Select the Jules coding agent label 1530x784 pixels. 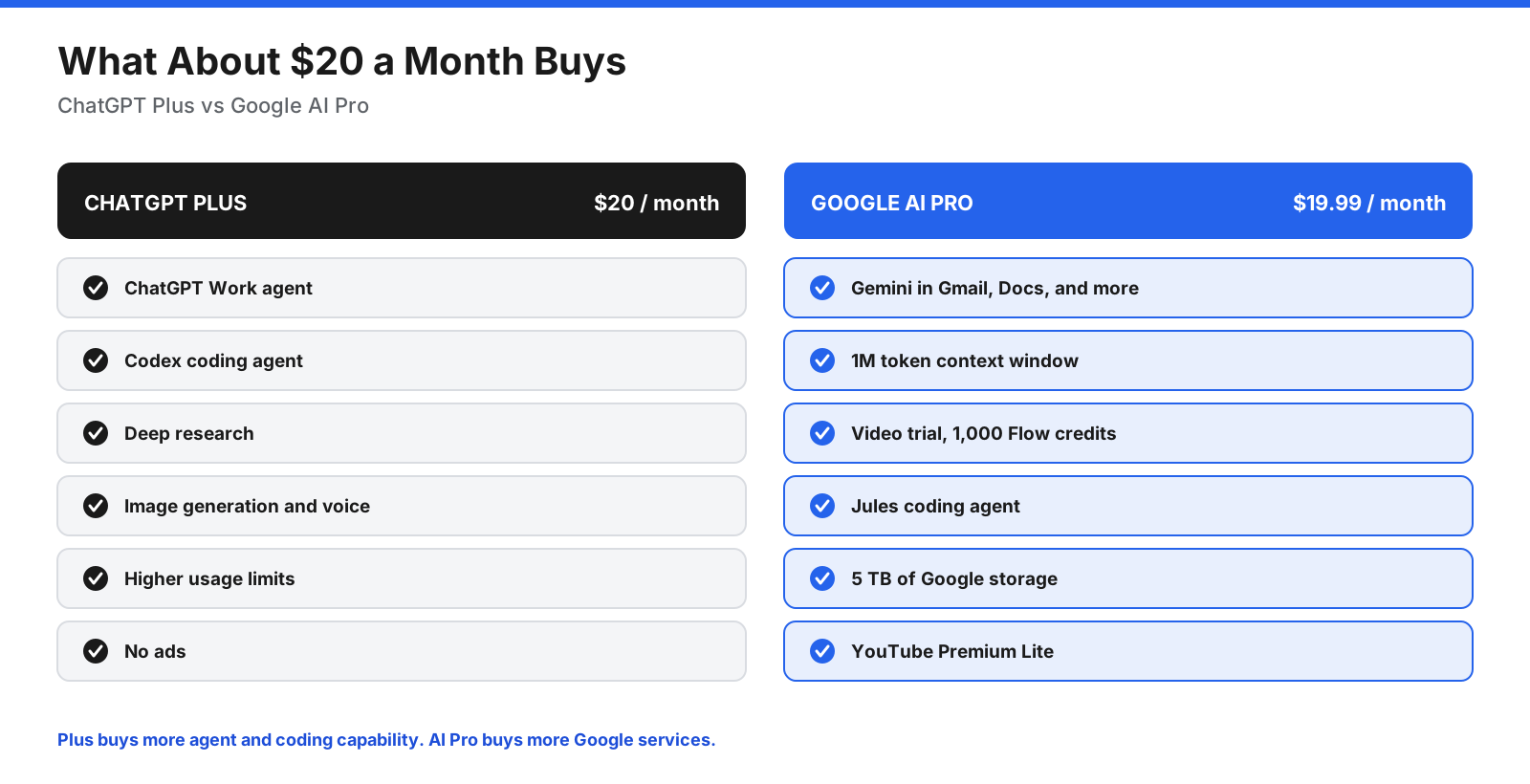tap(935, 506)
